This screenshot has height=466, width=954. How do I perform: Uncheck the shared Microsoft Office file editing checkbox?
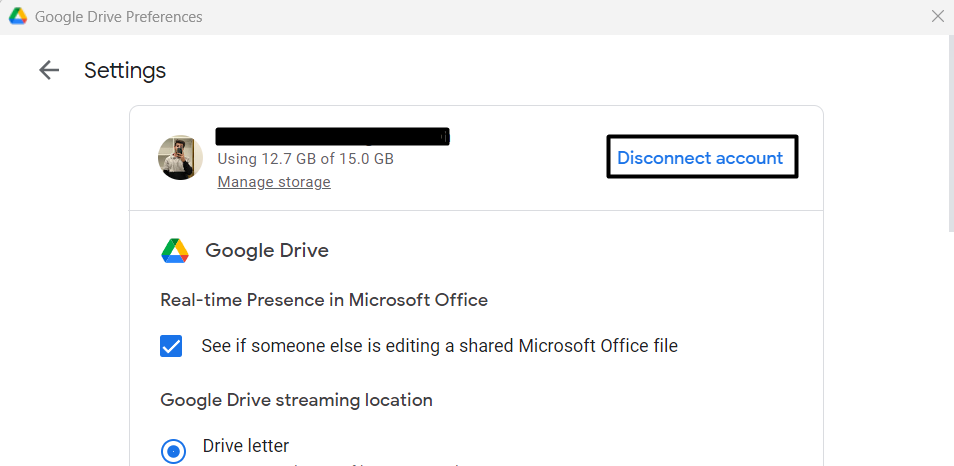point(172,346)
